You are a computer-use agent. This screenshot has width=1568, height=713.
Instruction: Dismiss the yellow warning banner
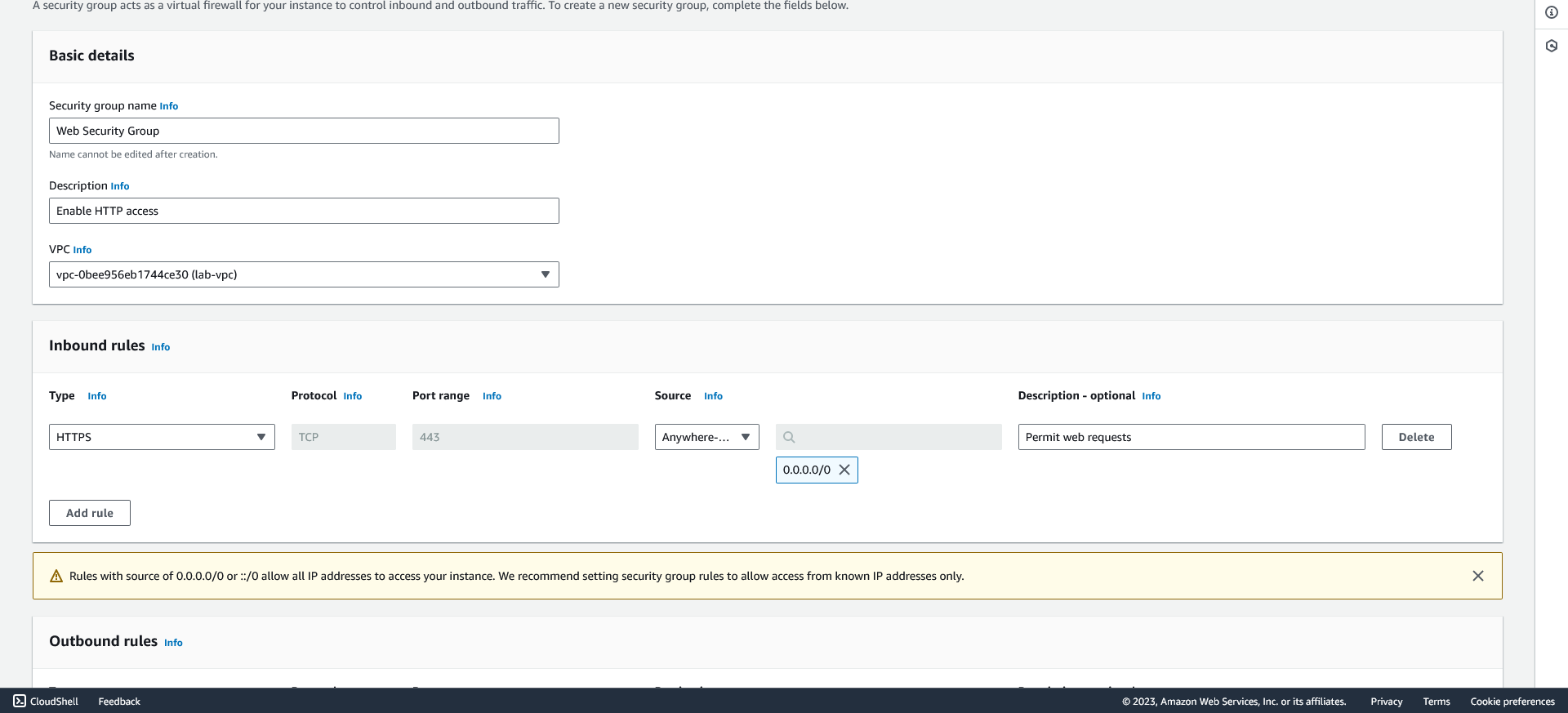tap(1478, 576)
